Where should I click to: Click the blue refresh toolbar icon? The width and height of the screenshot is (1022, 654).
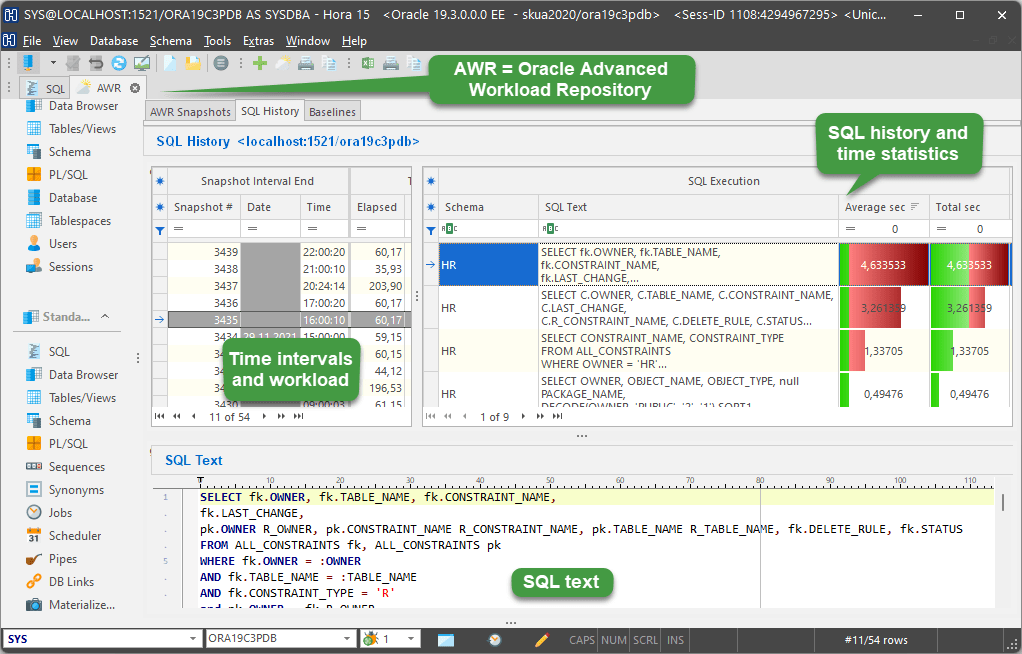point(119,63)
